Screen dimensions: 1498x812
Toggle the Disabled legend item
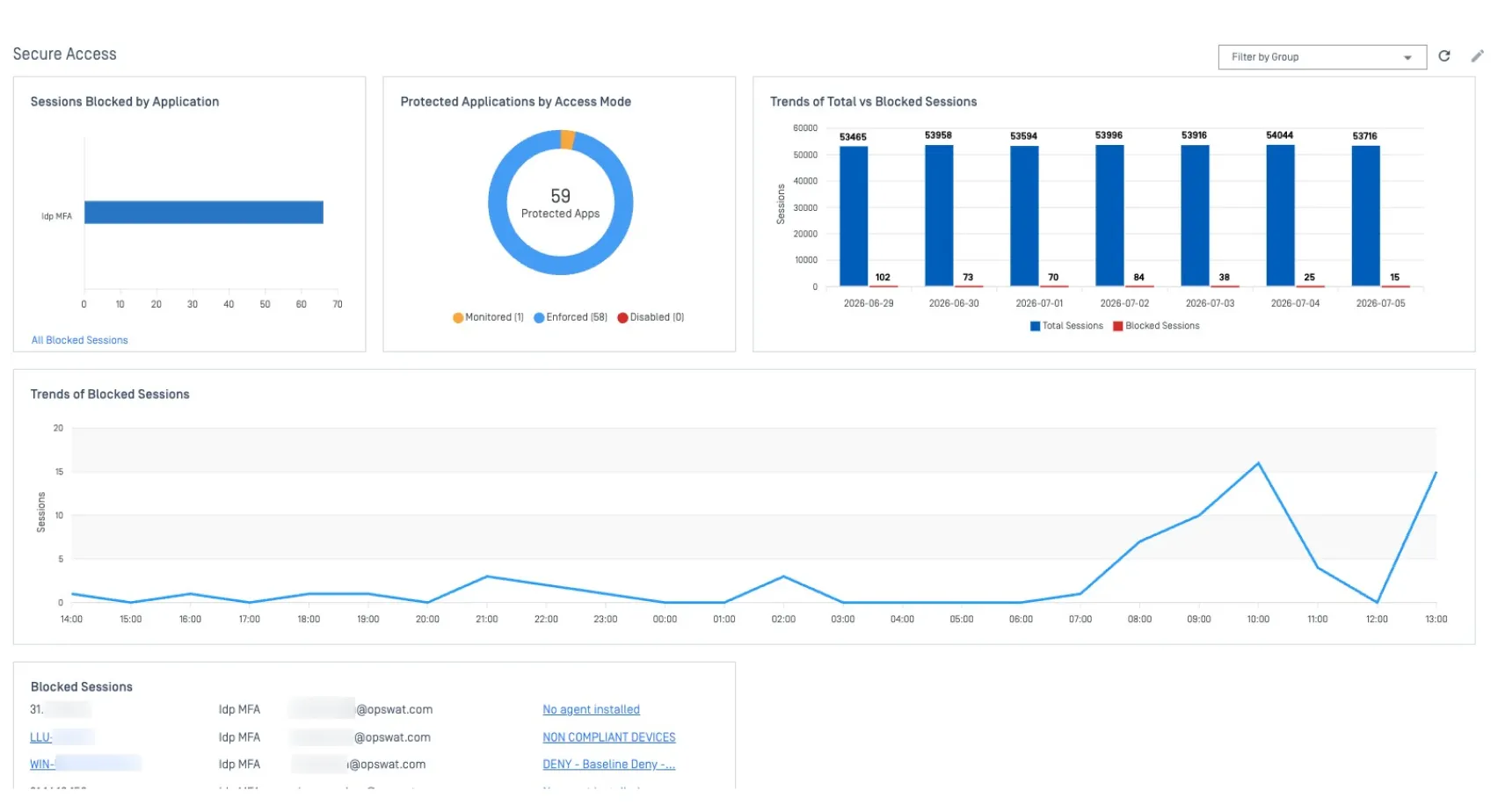[651, 317]
